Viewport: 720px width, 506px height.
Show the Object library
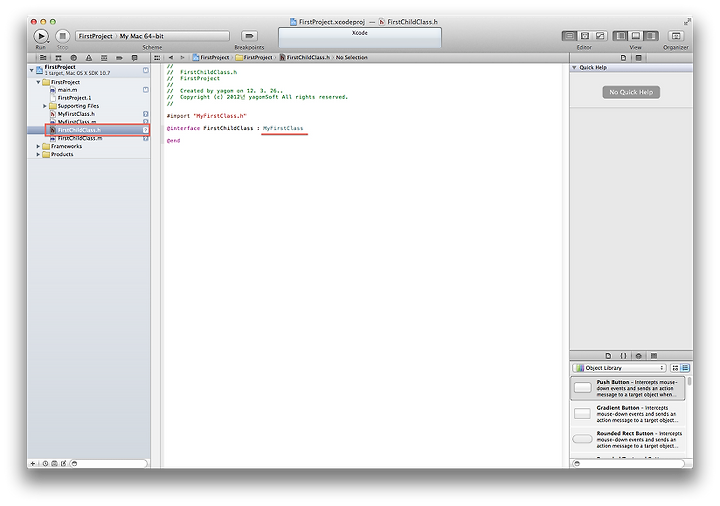[x=639, y=356]
